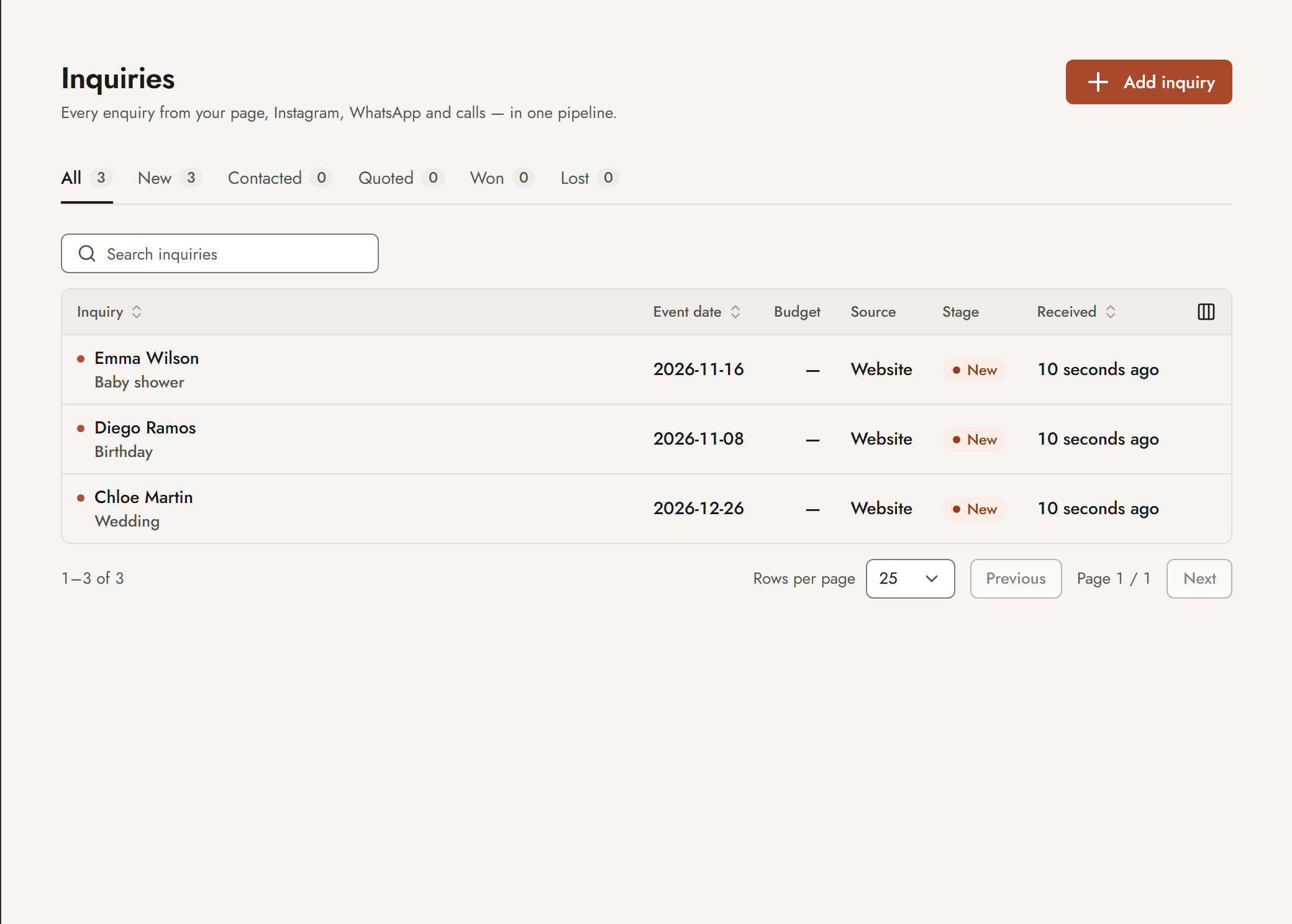
Task: Focus the Search inquiries field
Action: [220, 253]
